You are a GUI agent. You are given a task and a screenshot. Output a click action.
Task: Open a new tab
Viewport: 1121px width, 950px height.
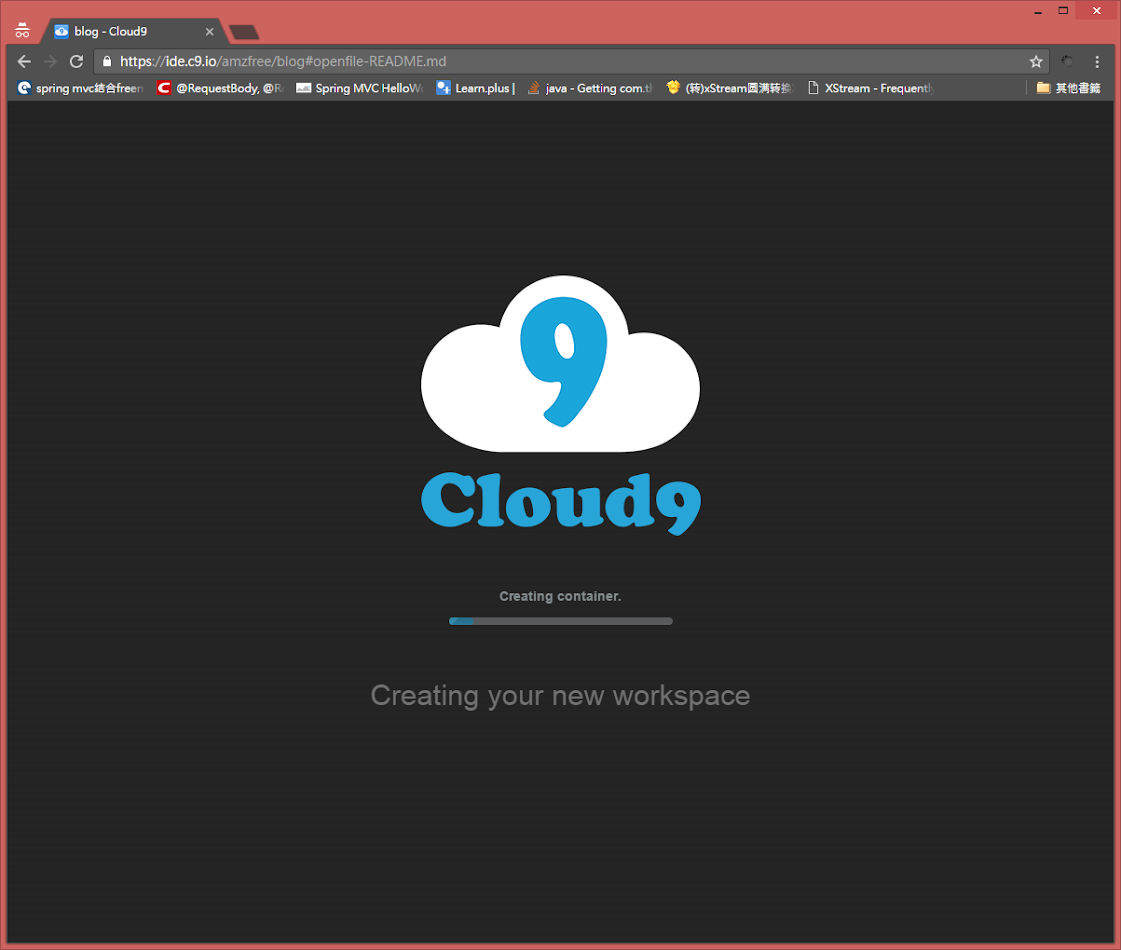[x=244, y=32]
